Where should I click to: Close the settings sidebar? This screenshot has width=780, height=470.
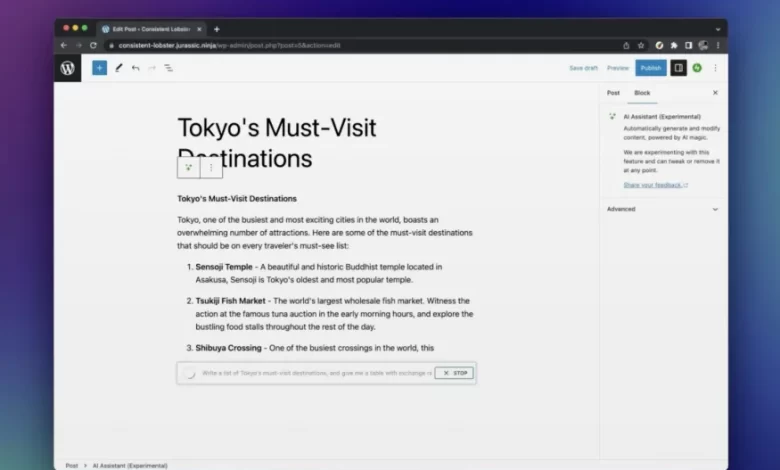715,93
